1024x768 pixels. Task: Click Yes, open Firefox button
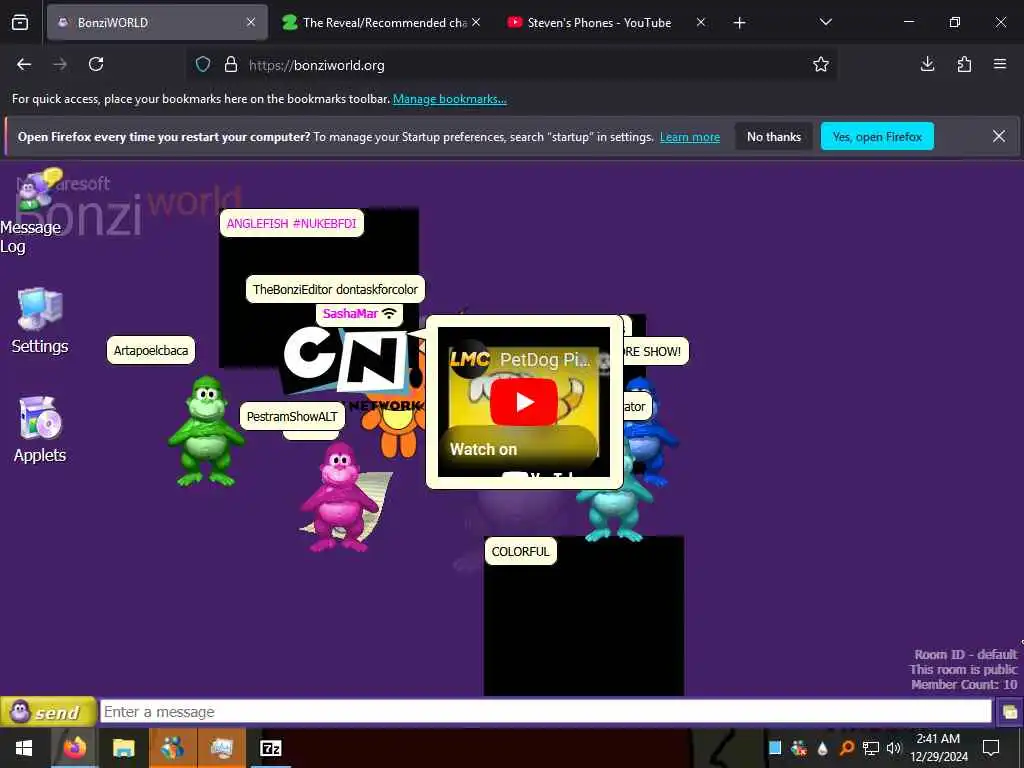pyautogui.click(x=877, y=136)
